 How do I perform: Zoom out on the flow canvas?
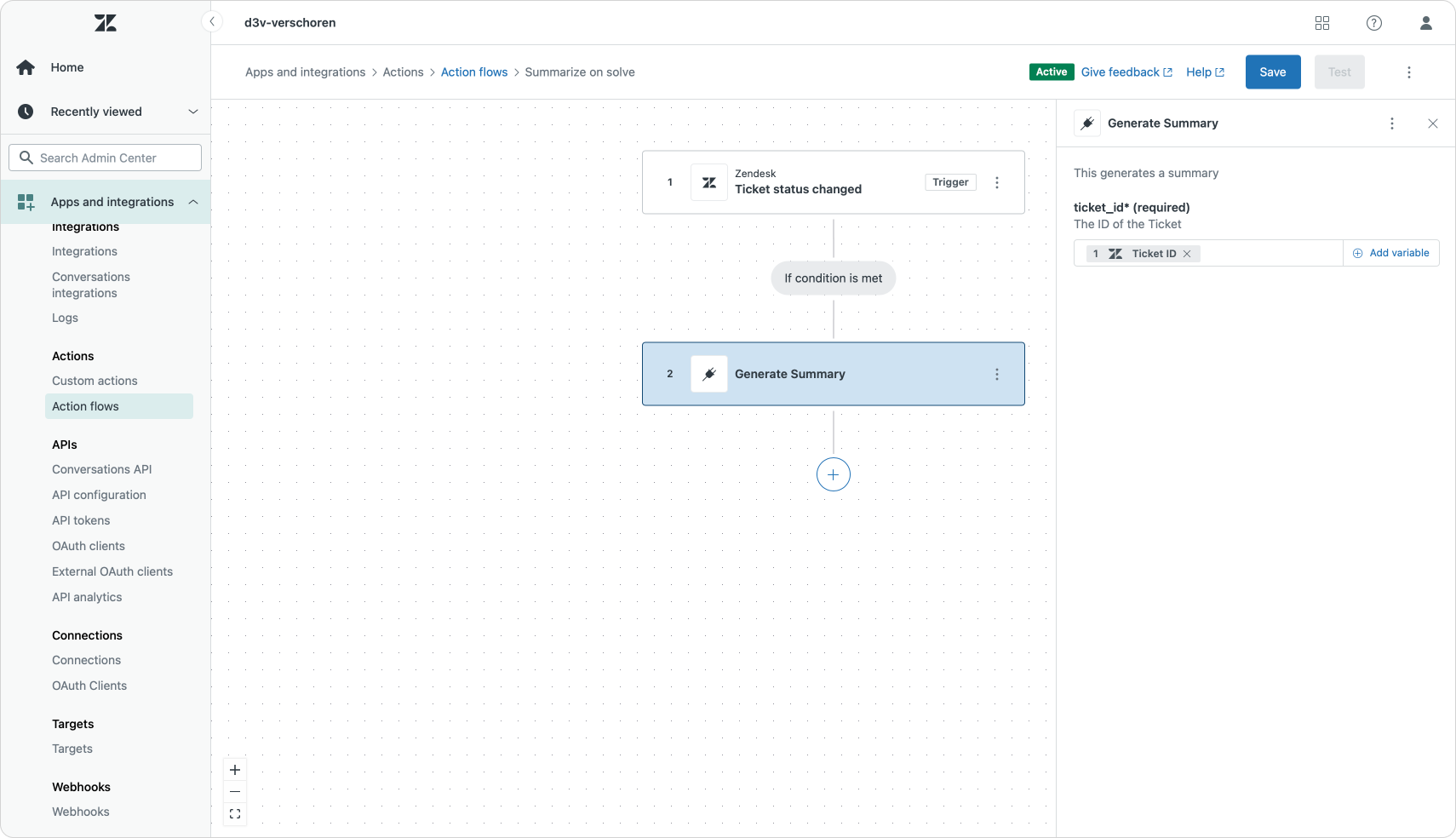235,792
